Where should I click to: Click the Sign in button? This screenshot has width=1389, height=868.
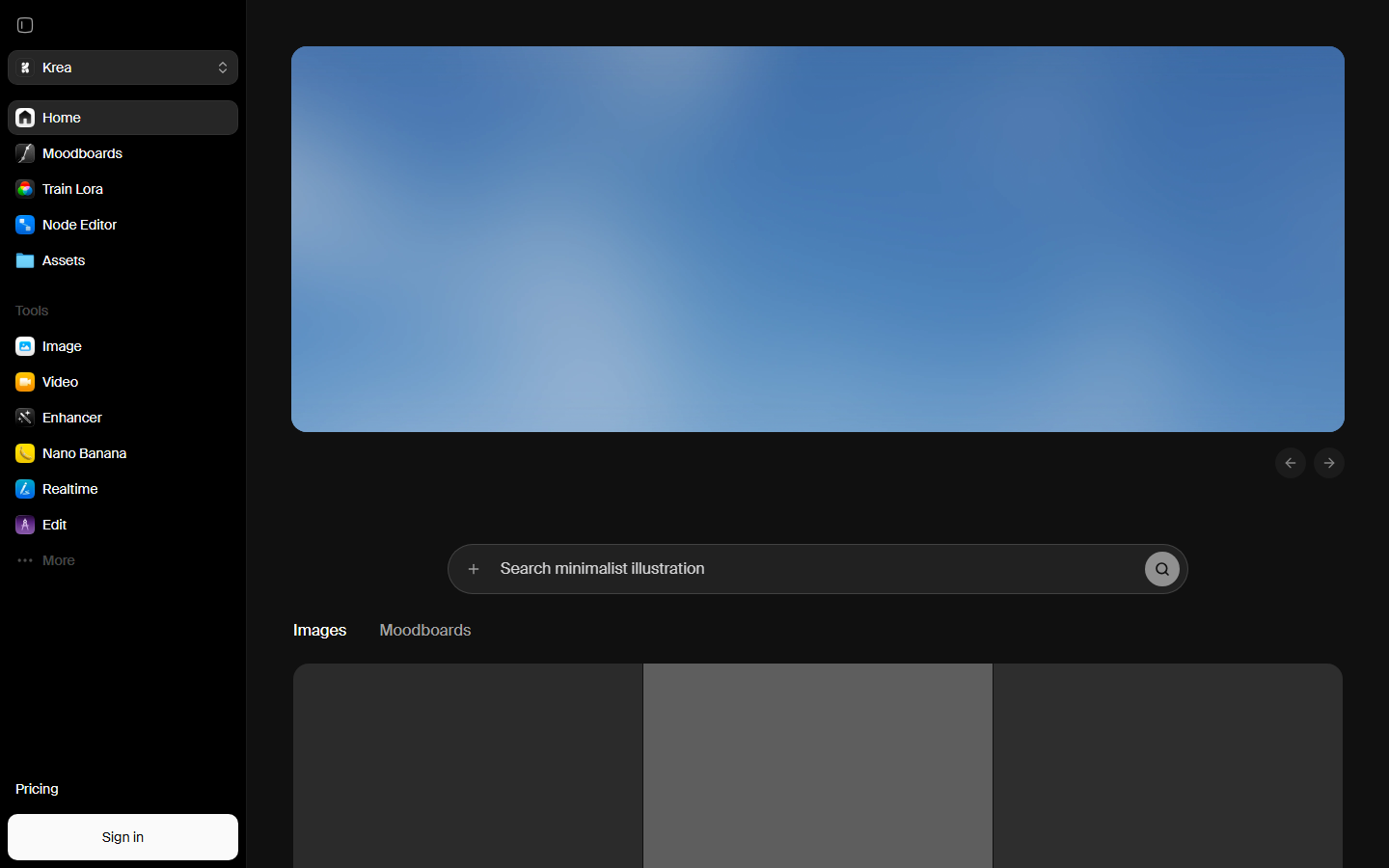pos(123,837)
